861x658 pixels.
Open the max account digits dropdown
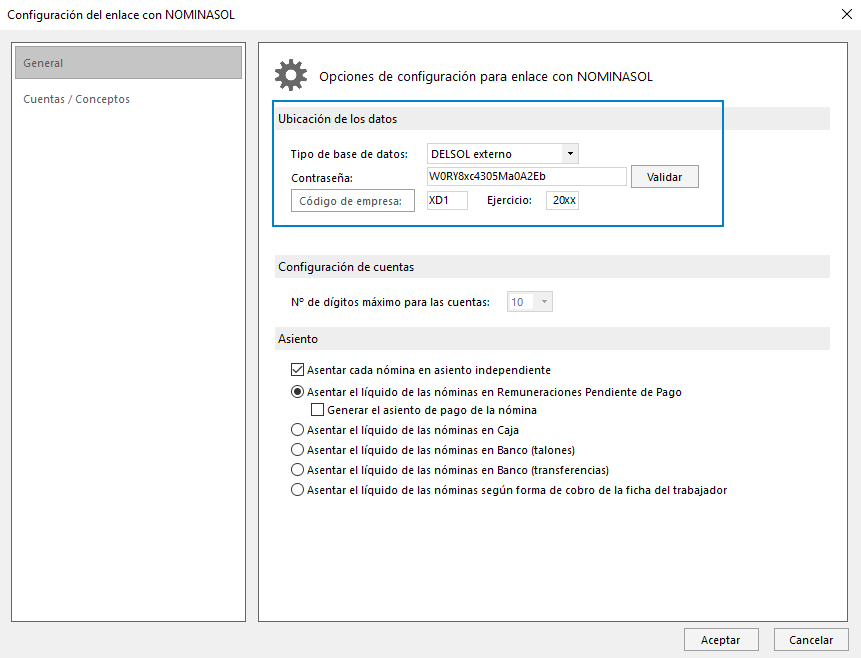pyautogui.click(x=529, y=302)
